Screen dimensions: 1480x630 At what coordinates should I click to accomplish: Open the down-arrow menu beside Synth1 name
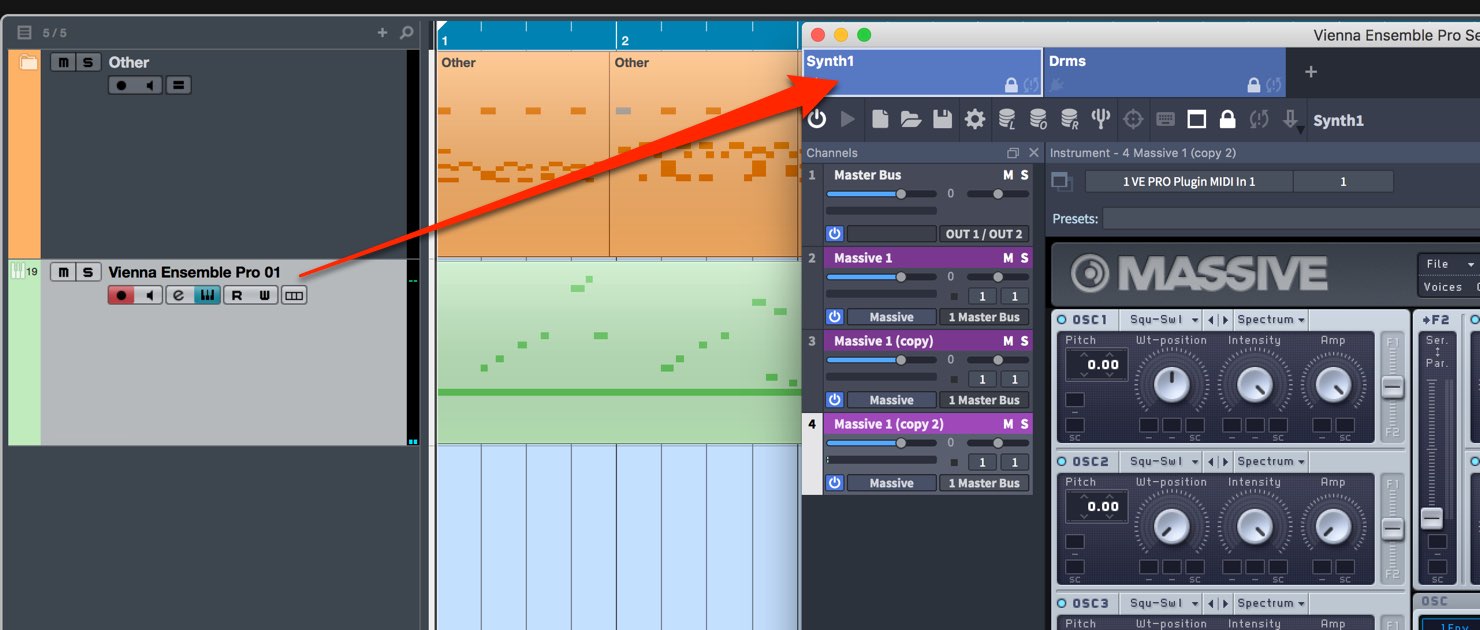coord(1292,121)
